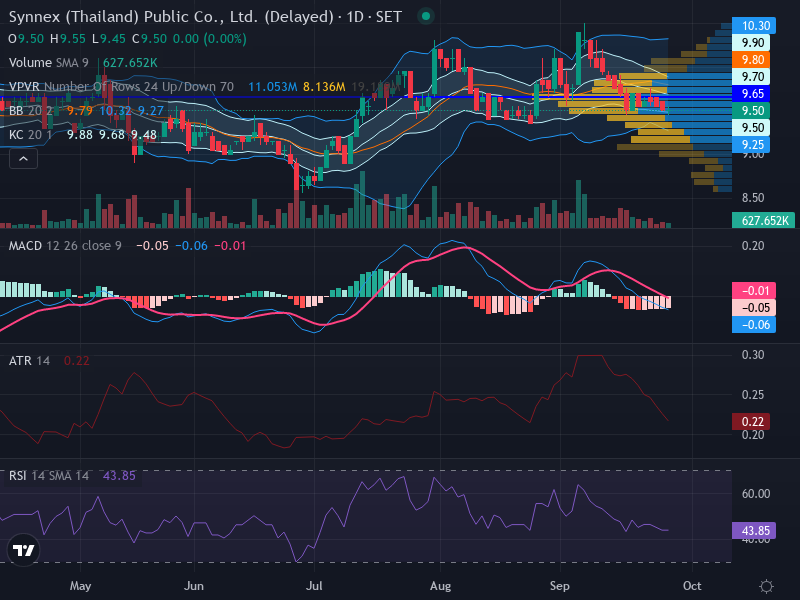Select the MACD 12 26 close 9 legend
The width and height of the screenshot is (800, 600).
pos(65,246)
